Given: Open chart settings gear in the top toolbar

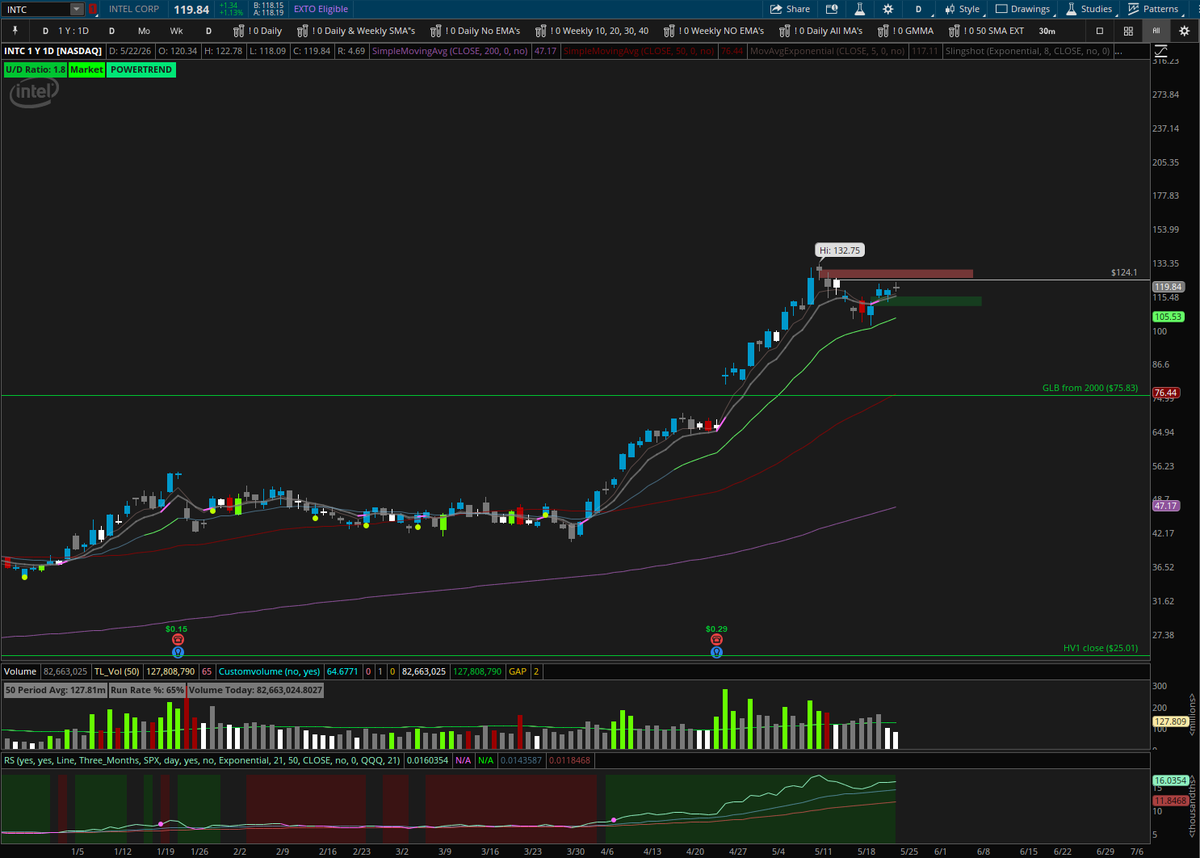Looking at the screenshot, I should point(887,9).
